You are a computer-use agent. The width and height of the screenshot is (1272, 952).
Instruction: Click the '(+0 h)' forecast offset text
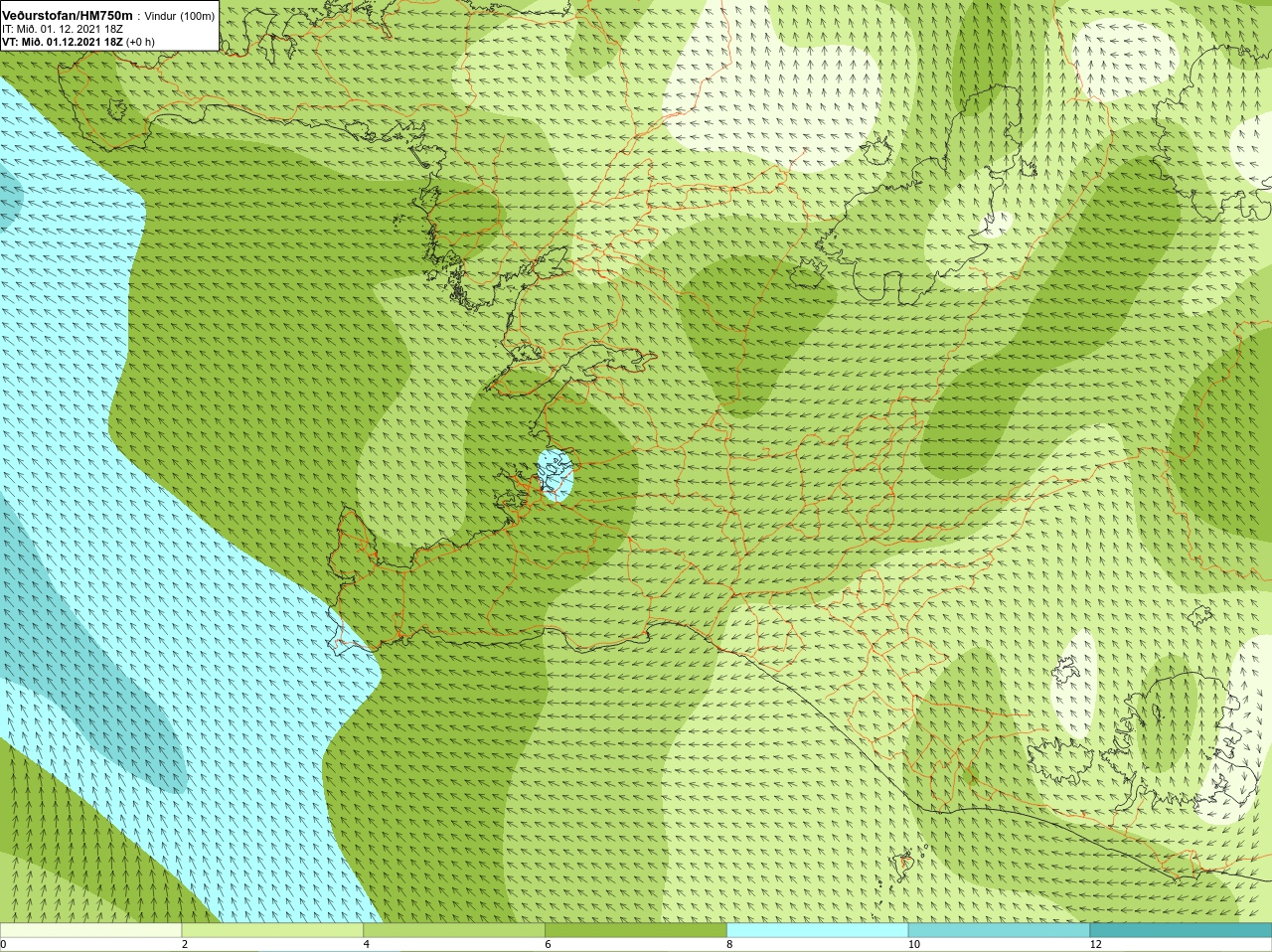140,42
